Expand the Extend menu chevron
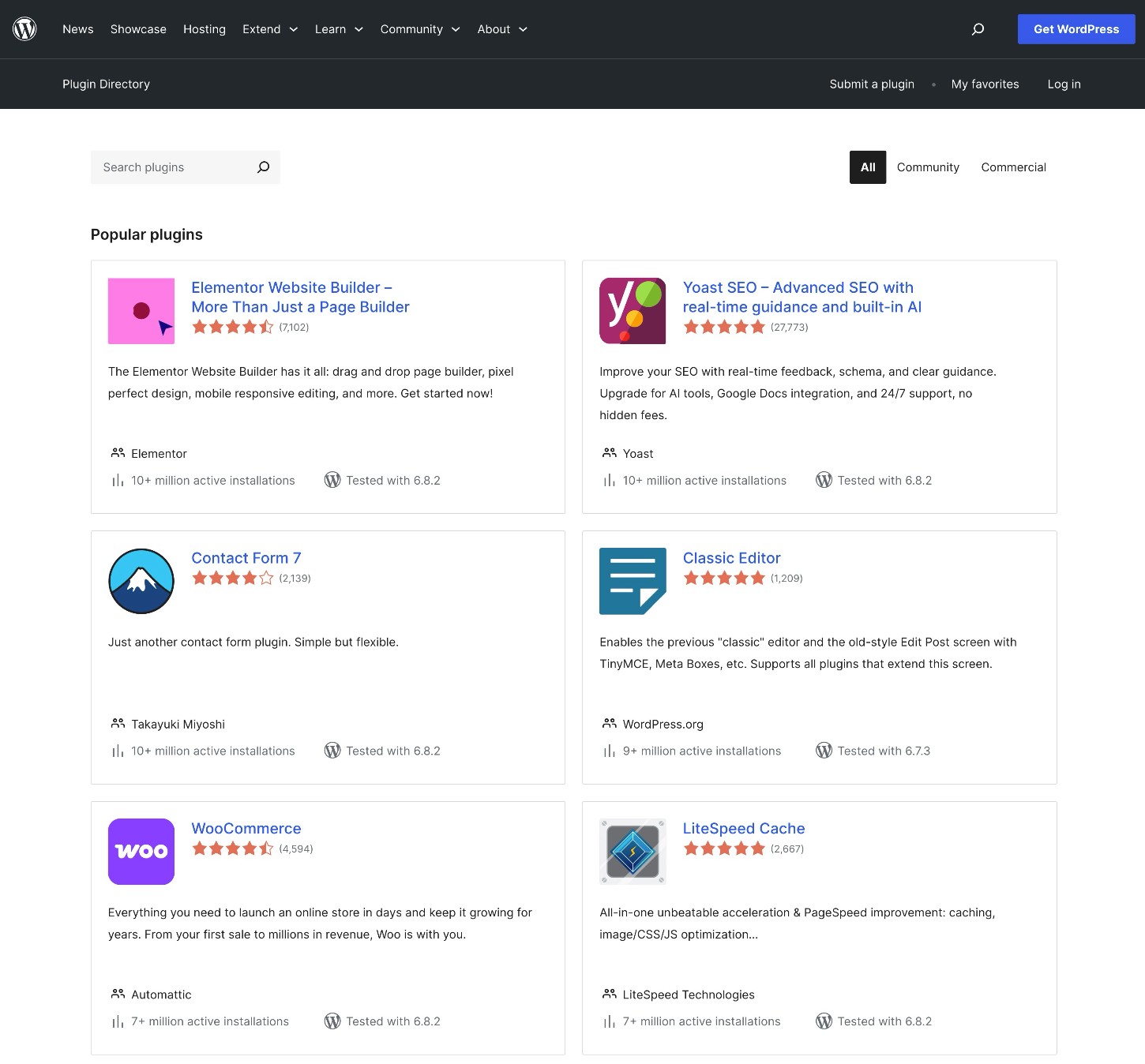Viewport: 1145px width, 1064px height. (294, 29)
